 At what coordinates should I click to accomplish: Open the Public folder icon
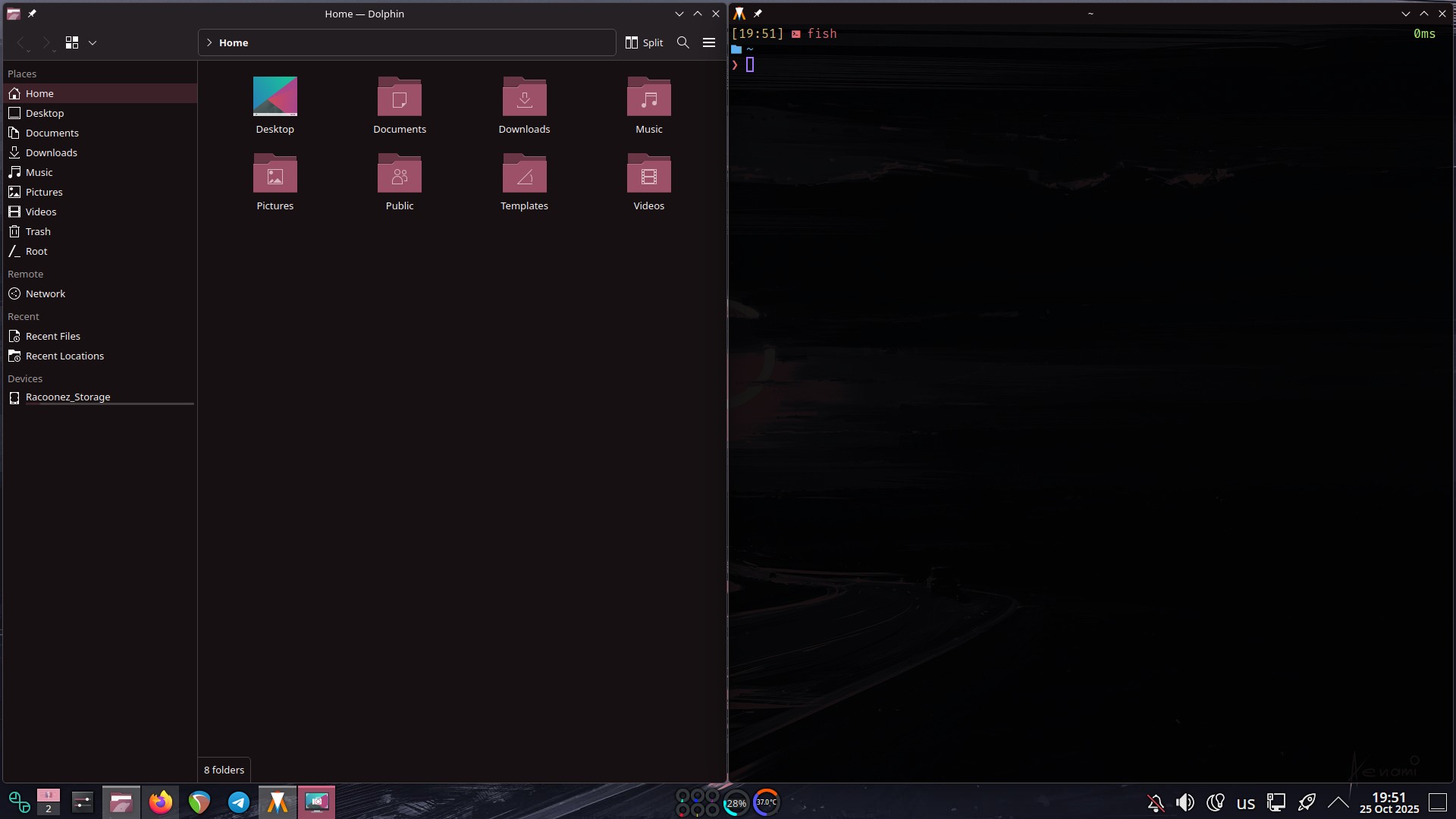[400, 174]
